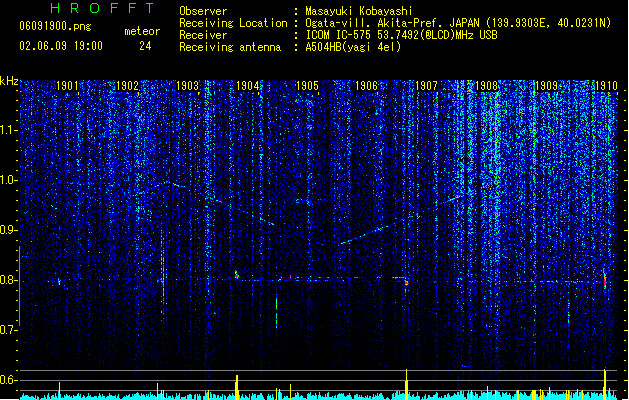Click the kHz axis unit label
Image resolution: width=629 pixels, height=400 pixels.
click(9, 81)
